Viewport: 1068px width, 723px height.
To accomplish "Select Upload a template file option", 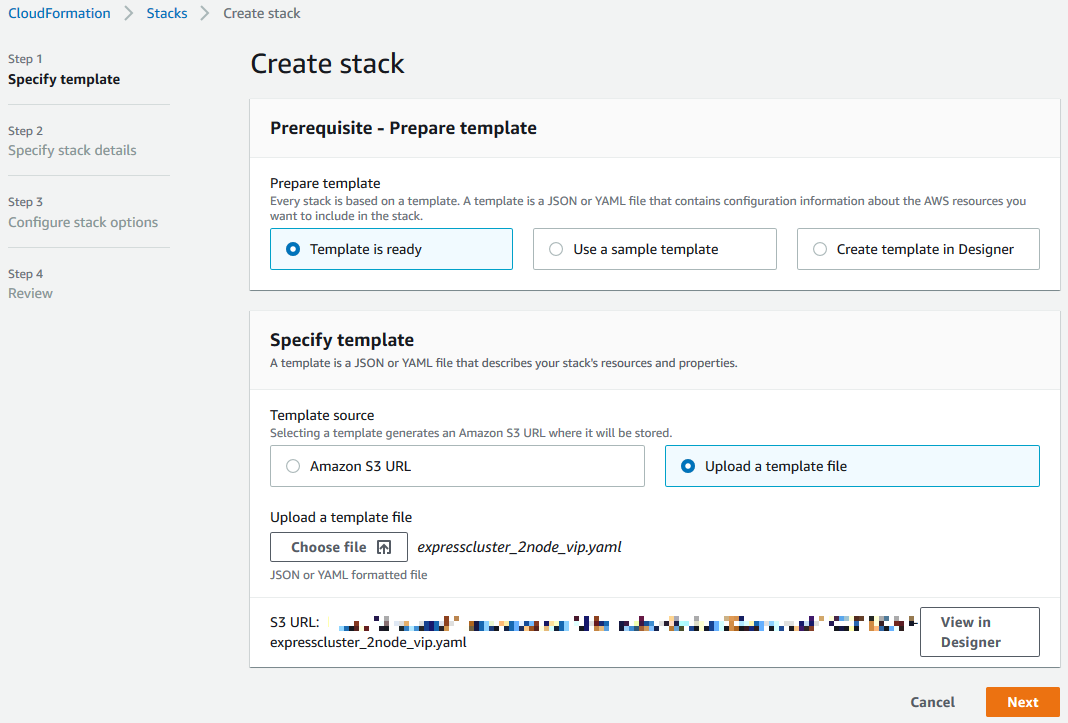I will (686, 466).
